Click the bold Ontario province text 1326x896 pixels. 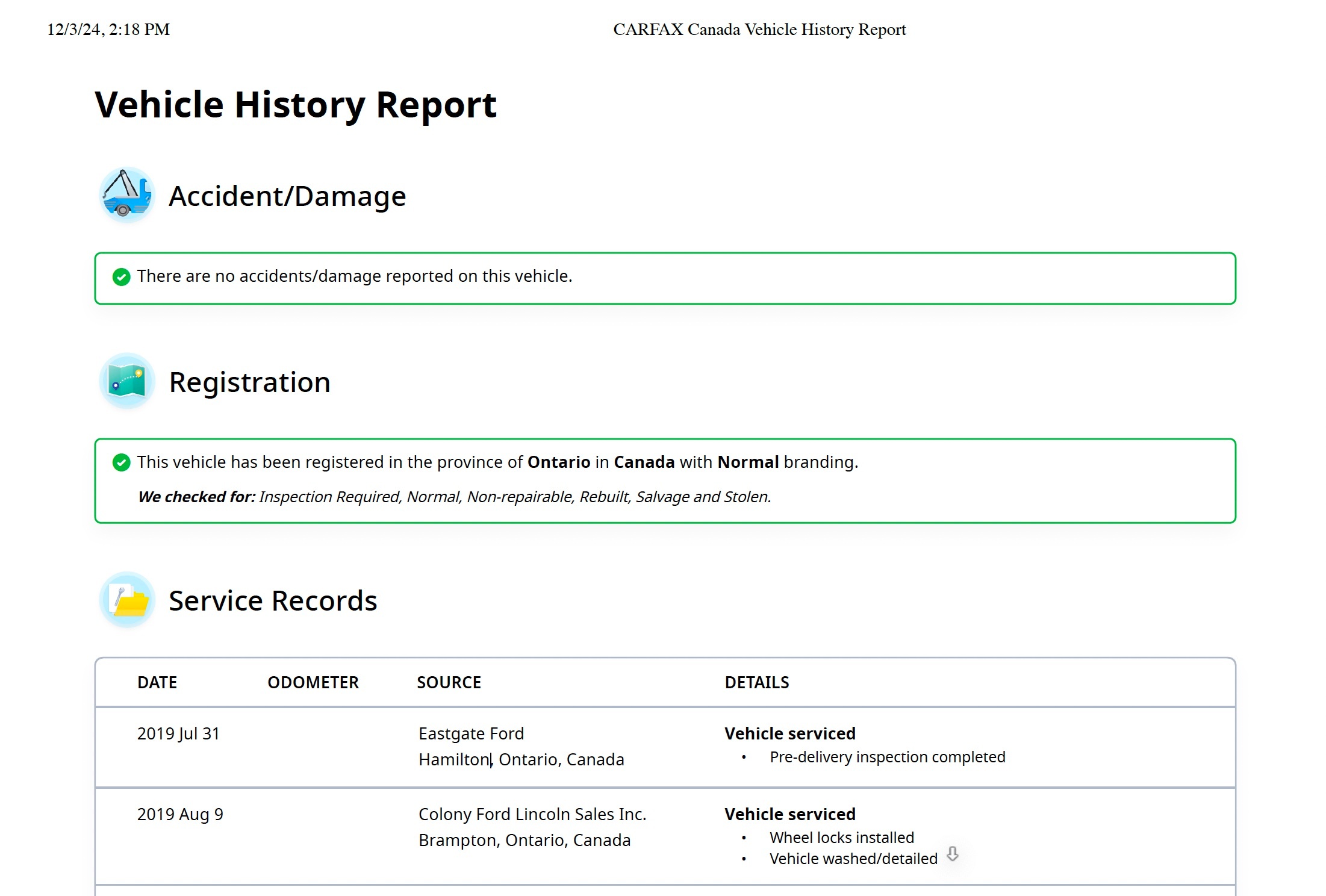point(559,462)
